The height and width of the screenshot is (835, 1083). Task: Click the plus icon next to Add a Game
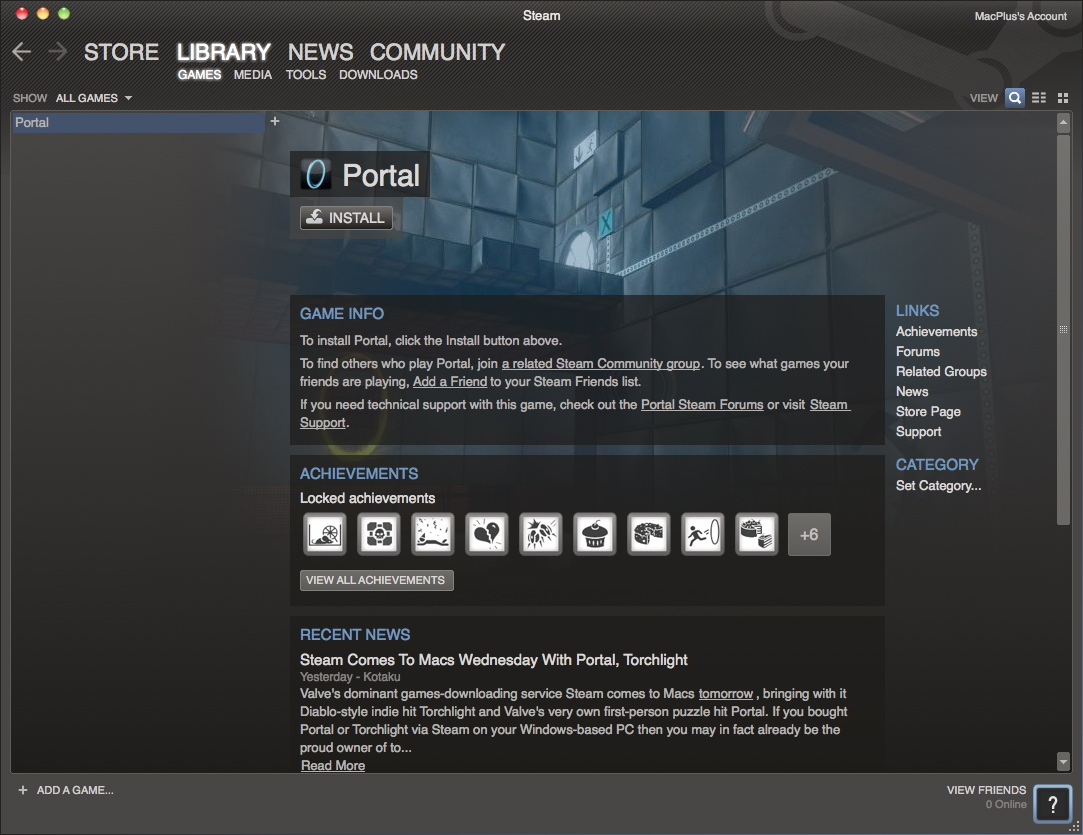point(23,790)
